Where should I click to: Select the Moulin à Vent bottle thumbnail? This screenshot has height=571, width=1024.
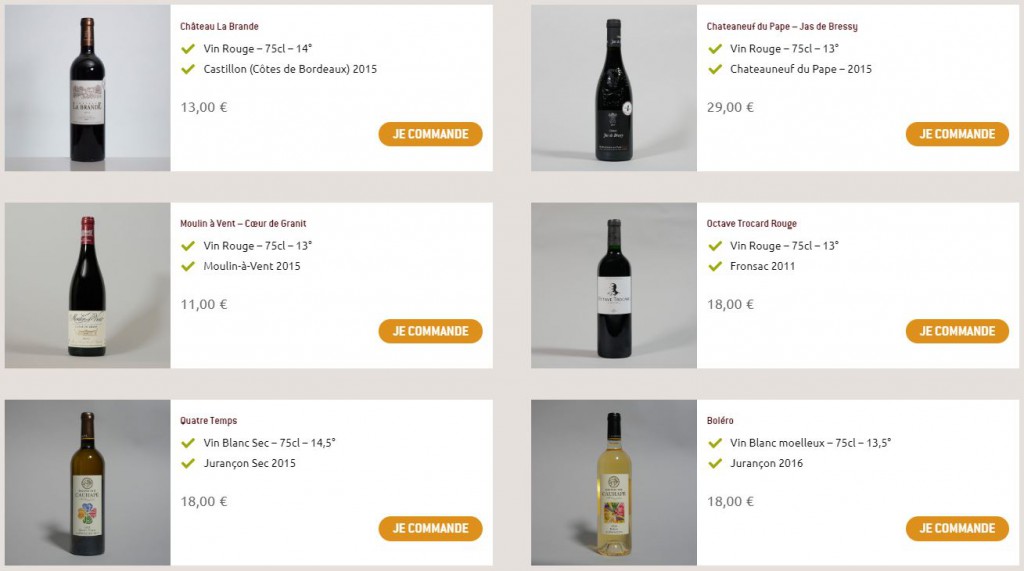pyautogui.click(x=87, y=286)
